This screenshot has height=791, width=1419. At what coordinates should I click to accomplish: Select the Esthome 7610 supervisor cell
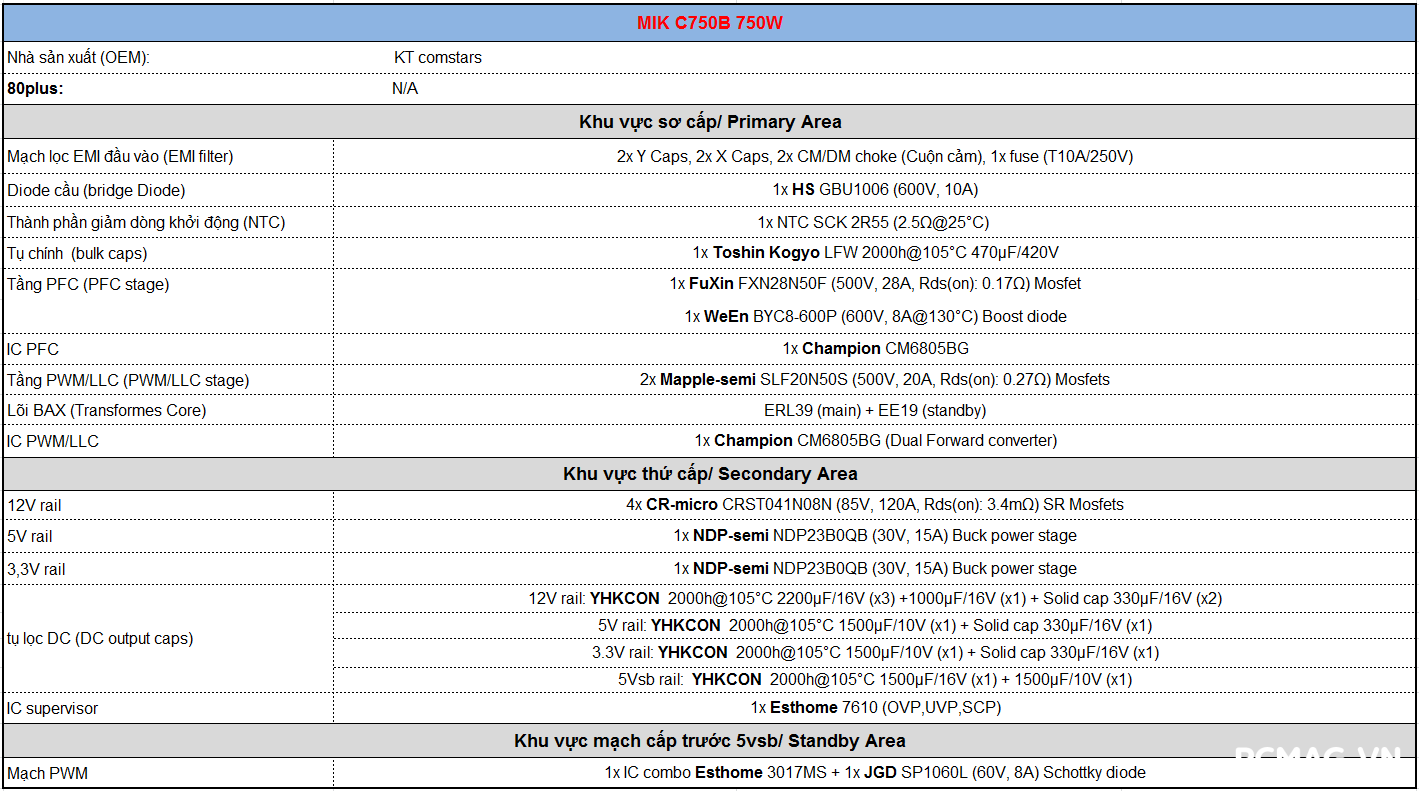874,708
